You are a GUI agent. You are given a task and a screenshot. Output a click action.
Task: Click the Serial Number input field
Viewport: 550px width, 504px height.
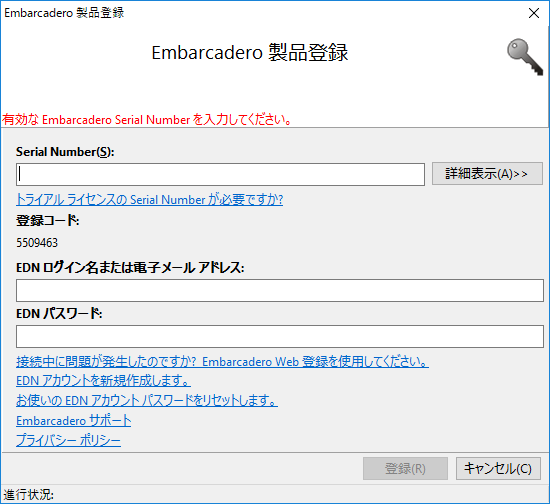(220, 174)
